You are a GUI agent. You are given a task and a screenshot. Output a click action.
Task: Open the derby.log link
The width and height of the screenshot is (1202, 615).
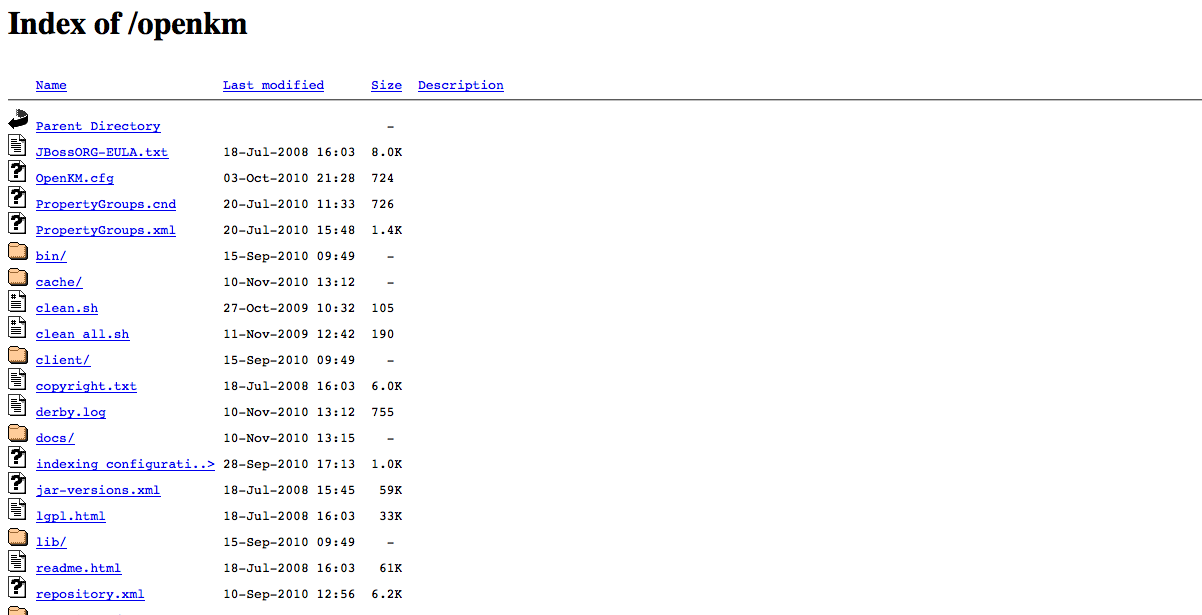[x=71, y=412]
